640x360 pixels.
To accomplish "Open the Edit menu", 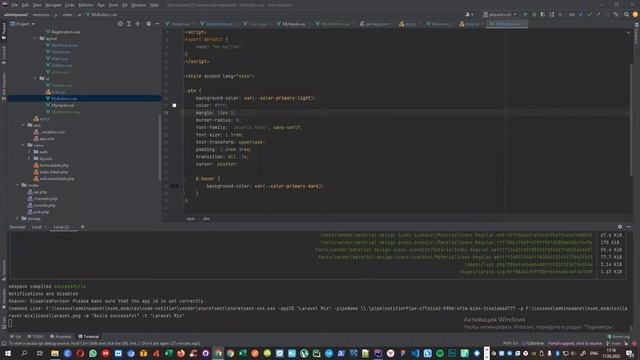I will click(x=25, y=5).
